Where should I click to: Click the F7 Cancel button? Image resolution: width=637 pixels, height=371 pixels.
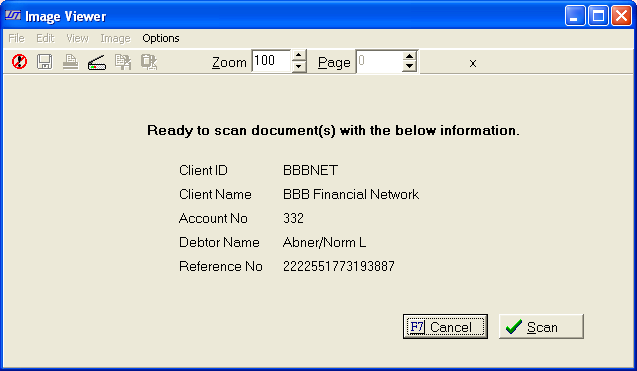click(x=445, y=326)
